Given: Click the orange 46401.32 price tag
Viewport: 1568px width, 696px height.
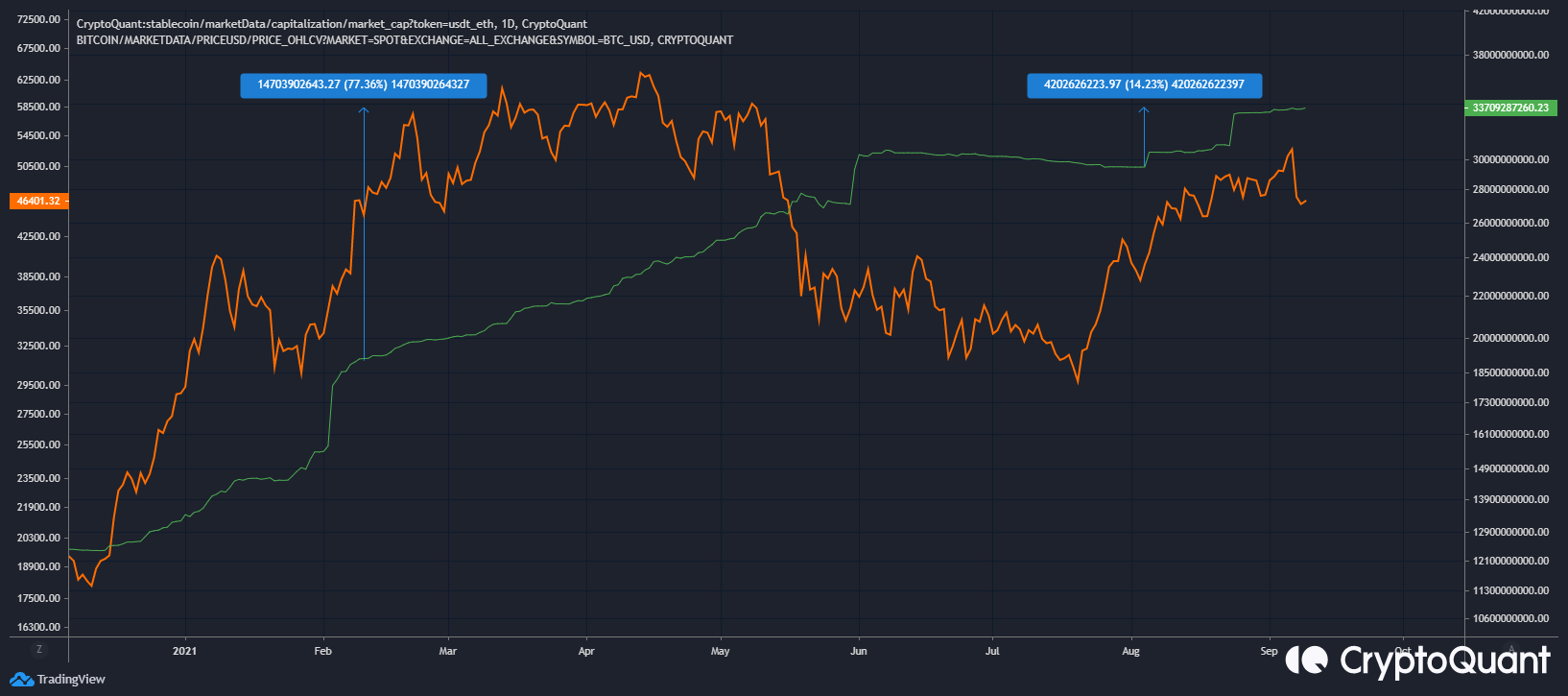Looking at the screenshot, I should click(x=38, y=202).
